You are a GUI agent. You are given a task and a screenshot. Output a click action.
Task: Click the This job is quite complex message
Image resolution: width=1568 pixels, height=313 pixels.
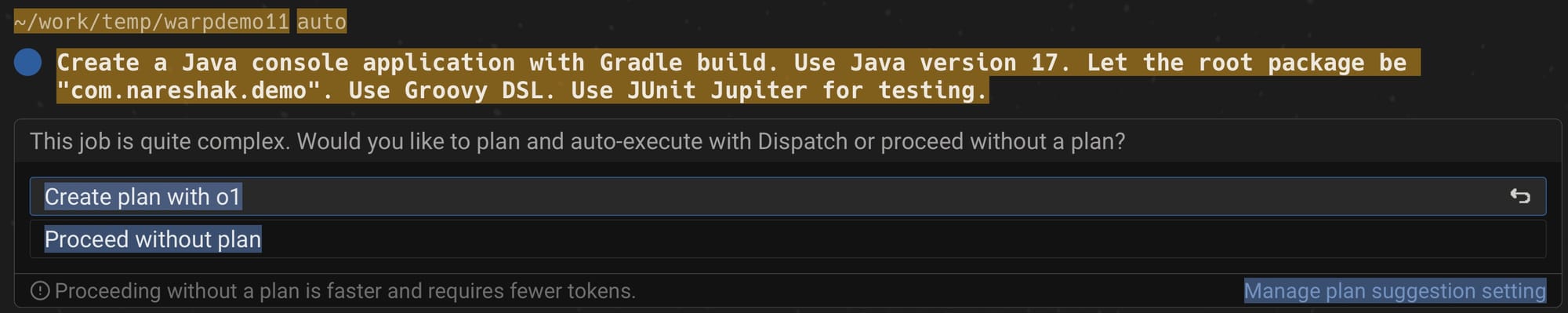click(x=160, y=141)
